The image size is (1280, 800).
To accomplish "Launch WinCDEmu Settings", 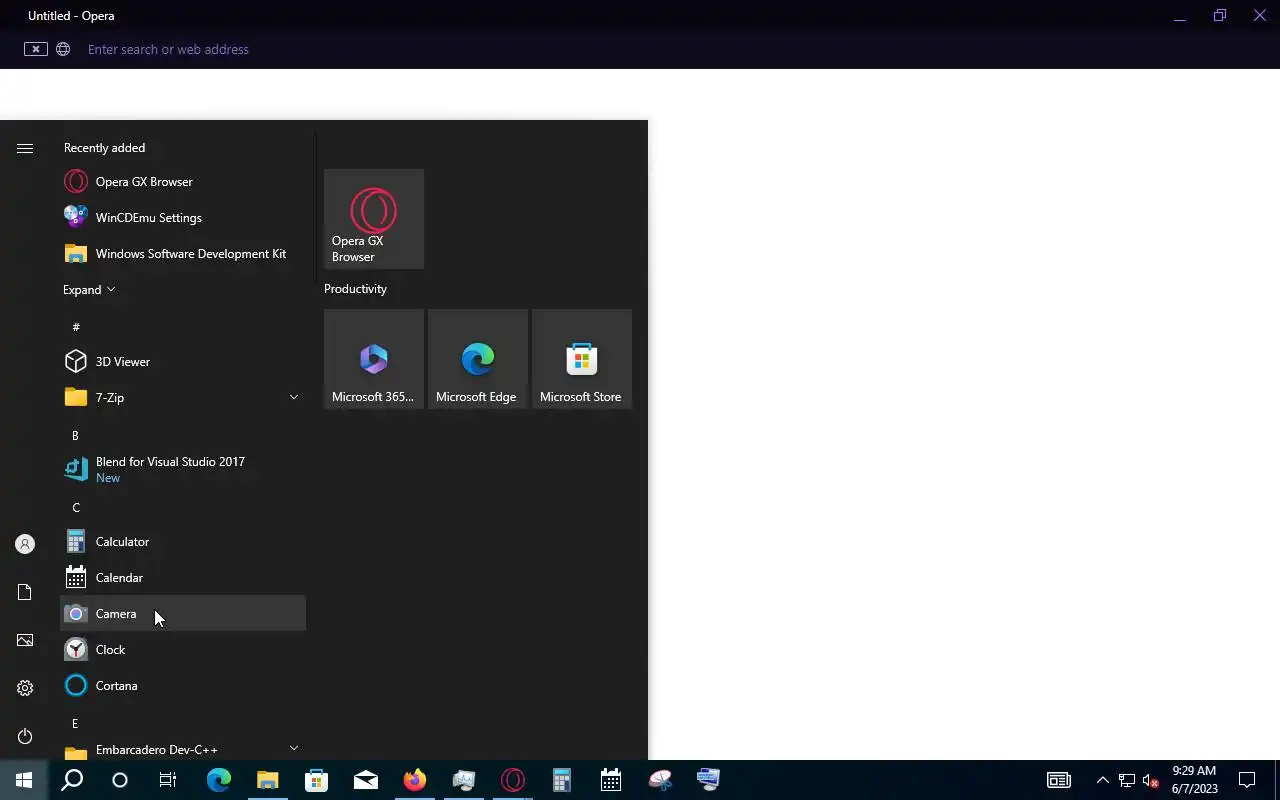I will pos(183,218).
